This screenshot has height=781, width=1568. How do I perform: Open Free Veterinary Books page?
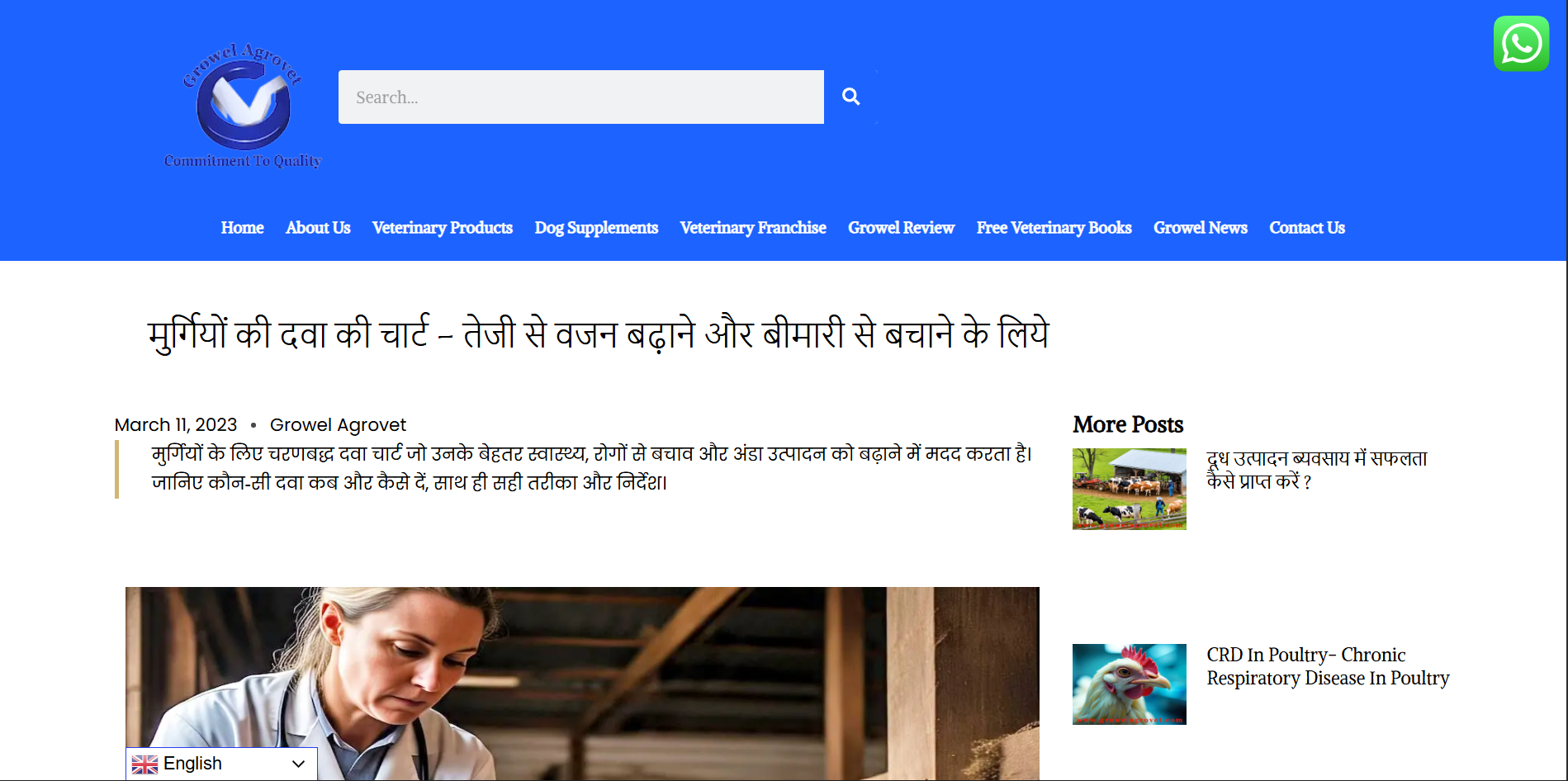click(x=1054, y=228)
